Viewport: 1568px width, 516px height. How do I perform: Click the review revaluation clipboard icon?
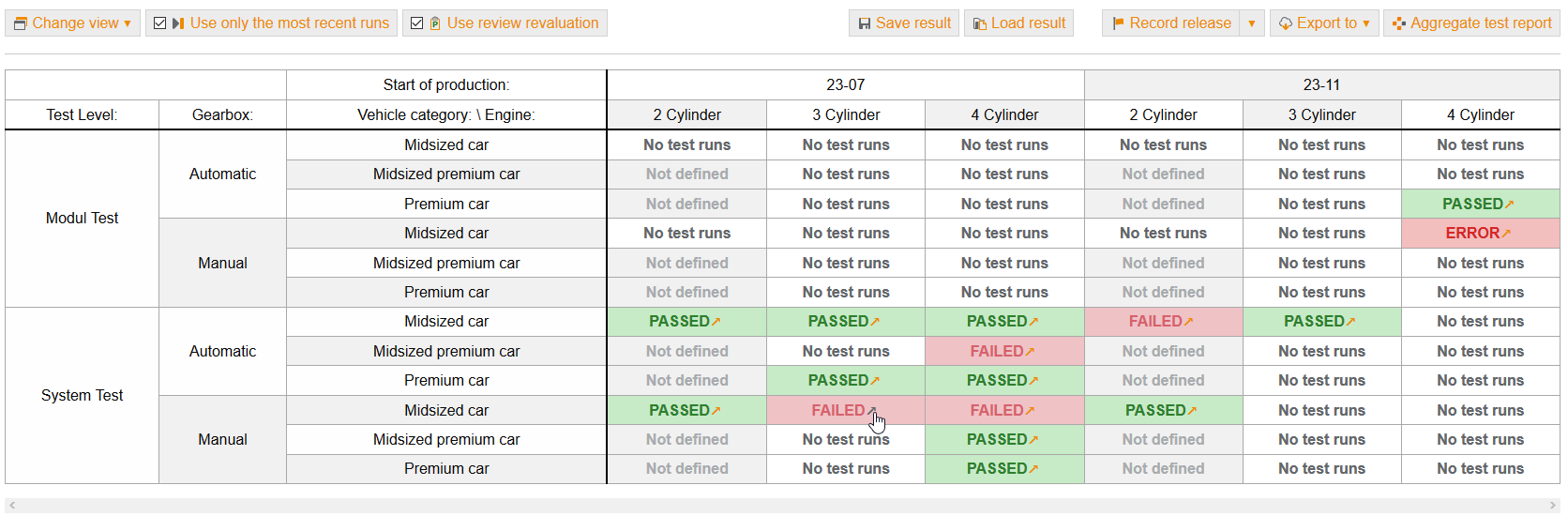coord(435,23)
